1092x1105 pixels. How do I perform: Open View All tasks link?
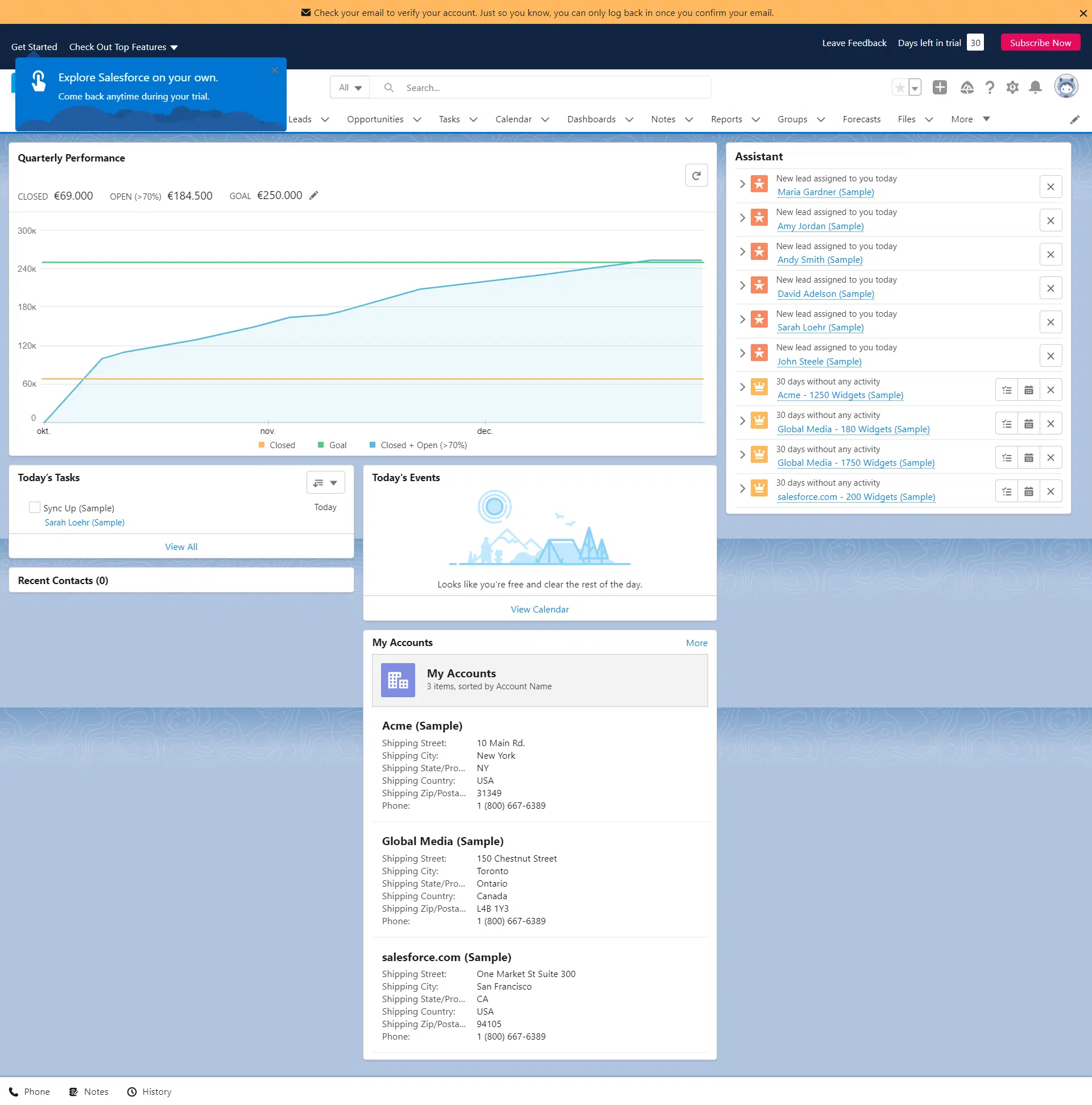pos(181,547)
